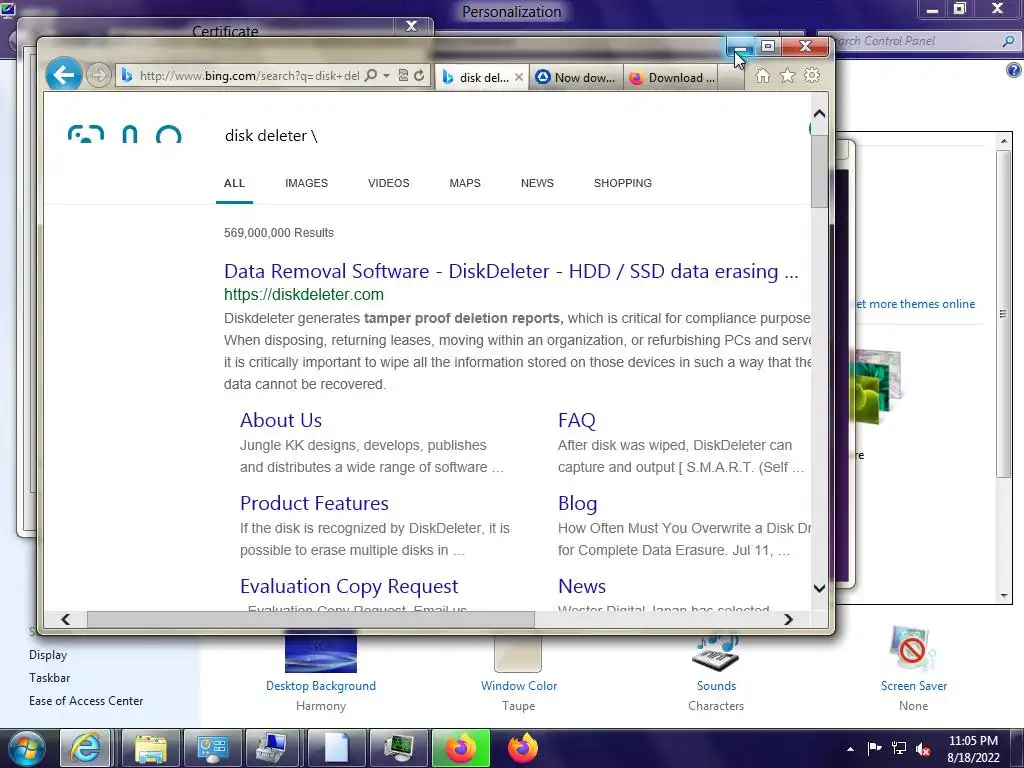The width and height of the screenshot is (1024, 768).
Task: Click the Screen Saver icon
Action: pyautogui.click(x=912, y=648)
